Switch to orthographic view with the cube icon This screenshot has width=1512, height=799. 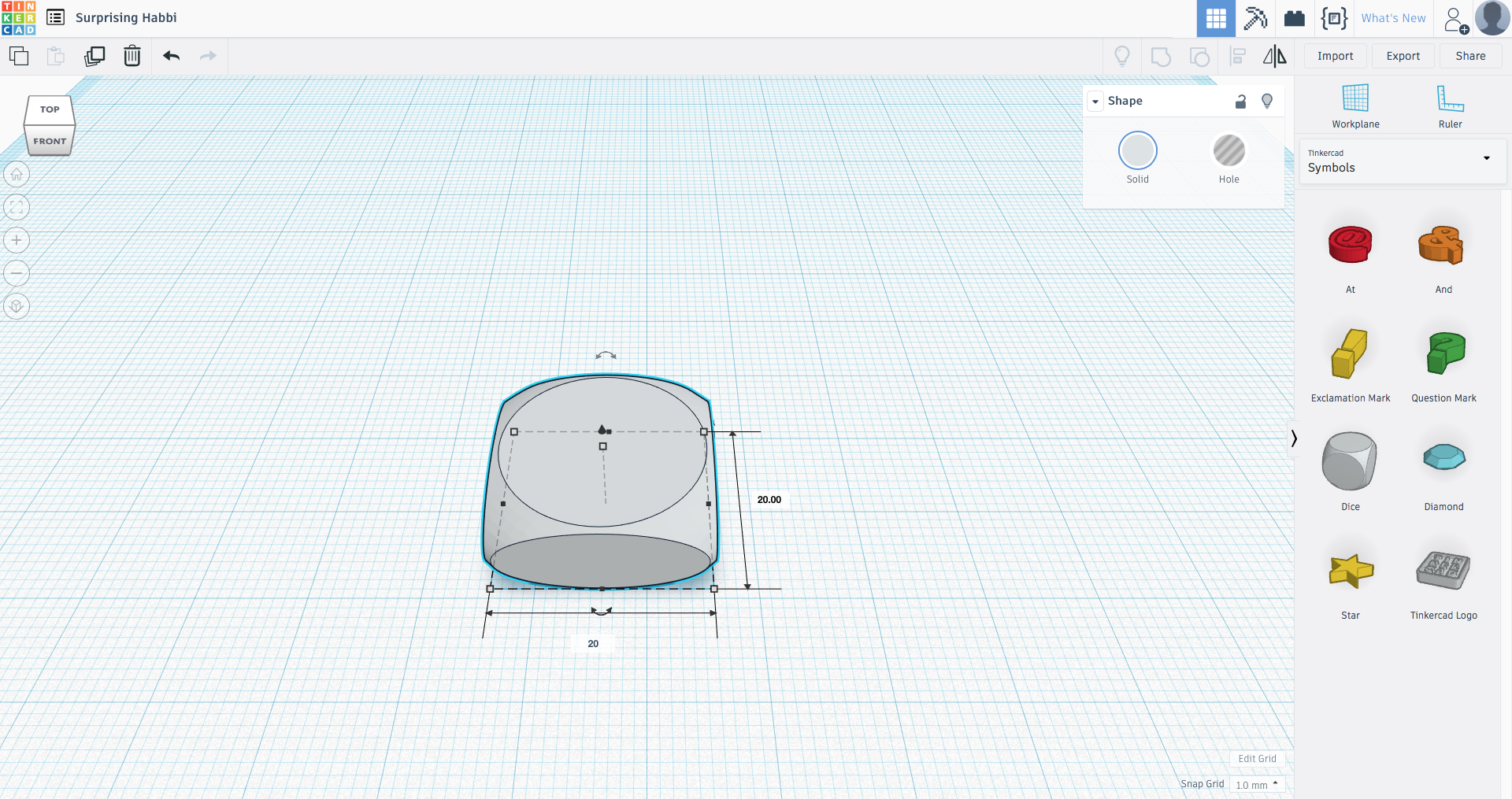click(17, 306)
